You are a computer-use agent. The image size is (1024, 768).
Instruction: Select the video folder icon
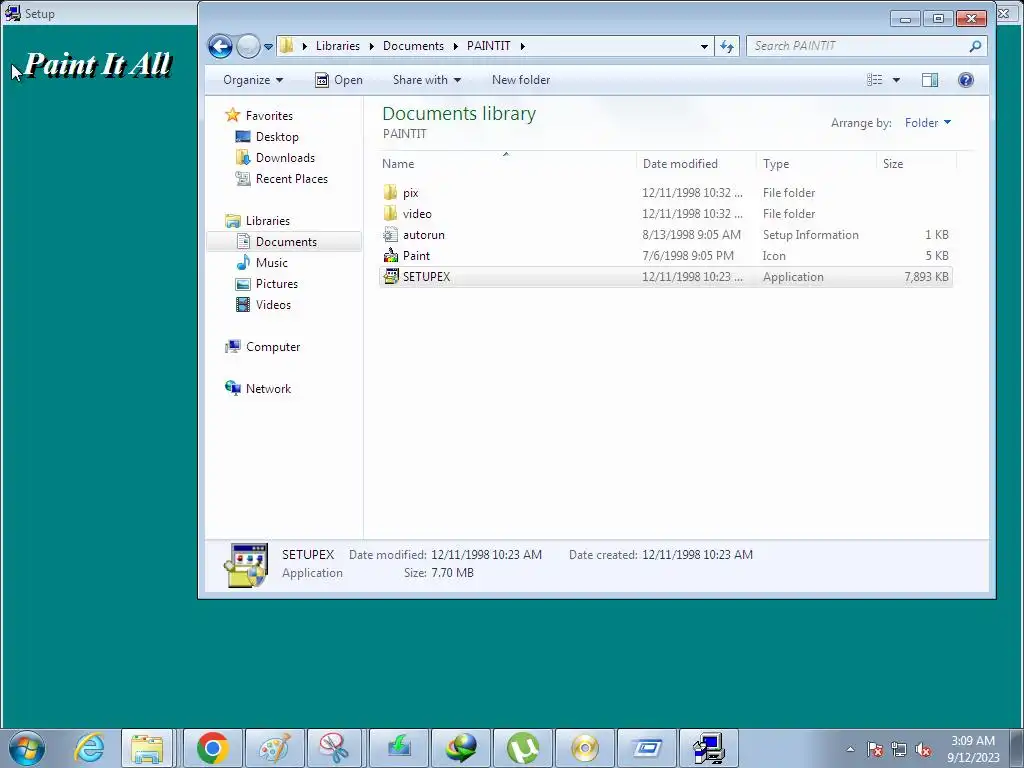click(391, 213)
